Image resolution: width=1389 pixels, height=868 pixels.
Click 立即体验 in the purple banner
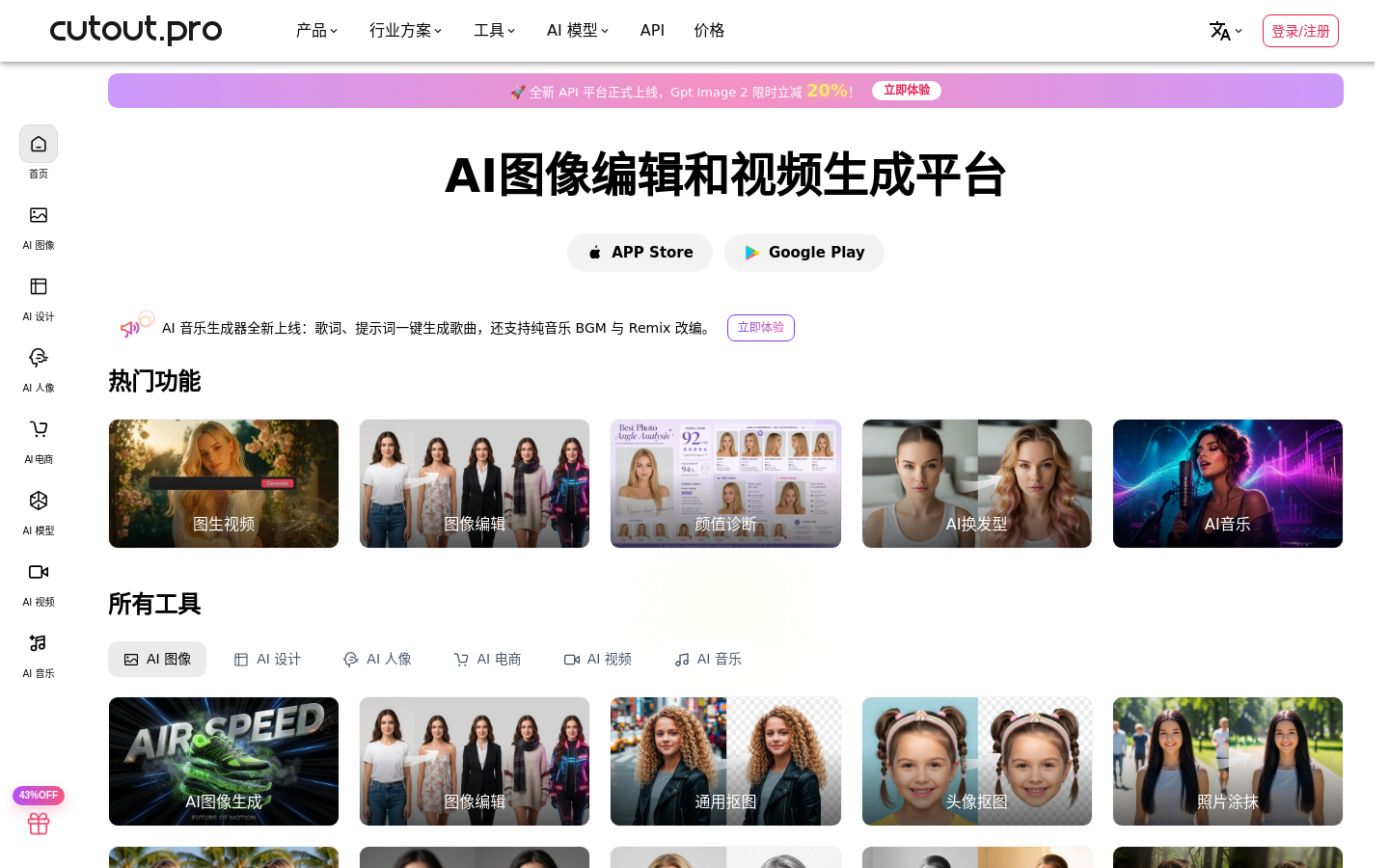(x=907, y=91)
